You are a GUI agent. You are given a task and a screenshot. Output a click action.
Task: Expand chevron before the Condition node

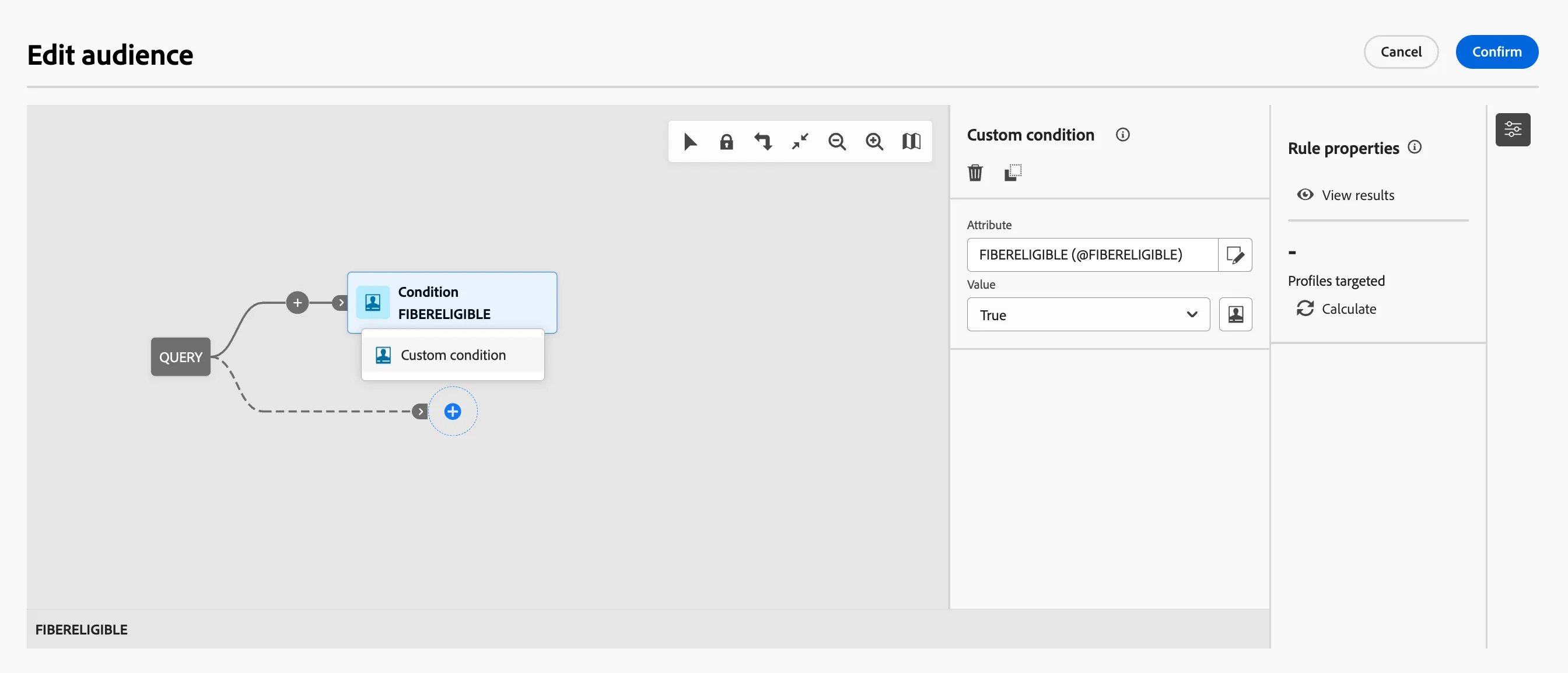pos(341,303)
